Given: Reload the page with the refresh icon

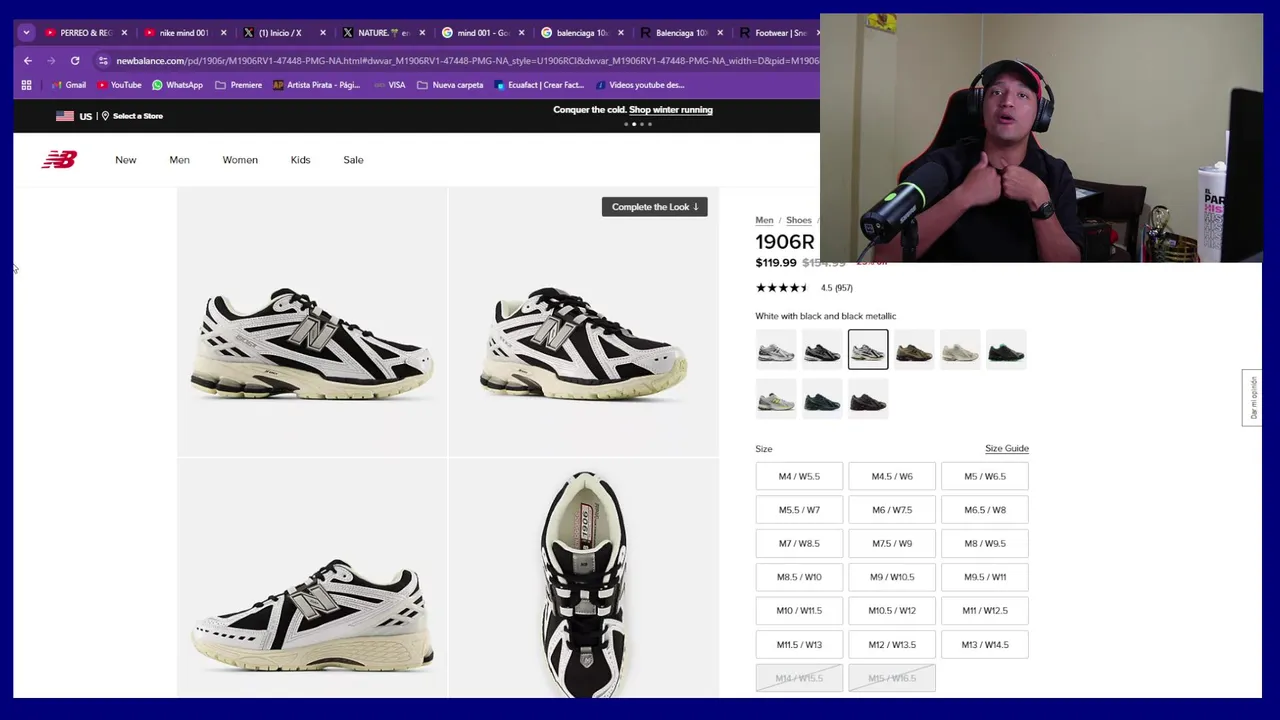Looking at the screenshot, I should (75, 60).
